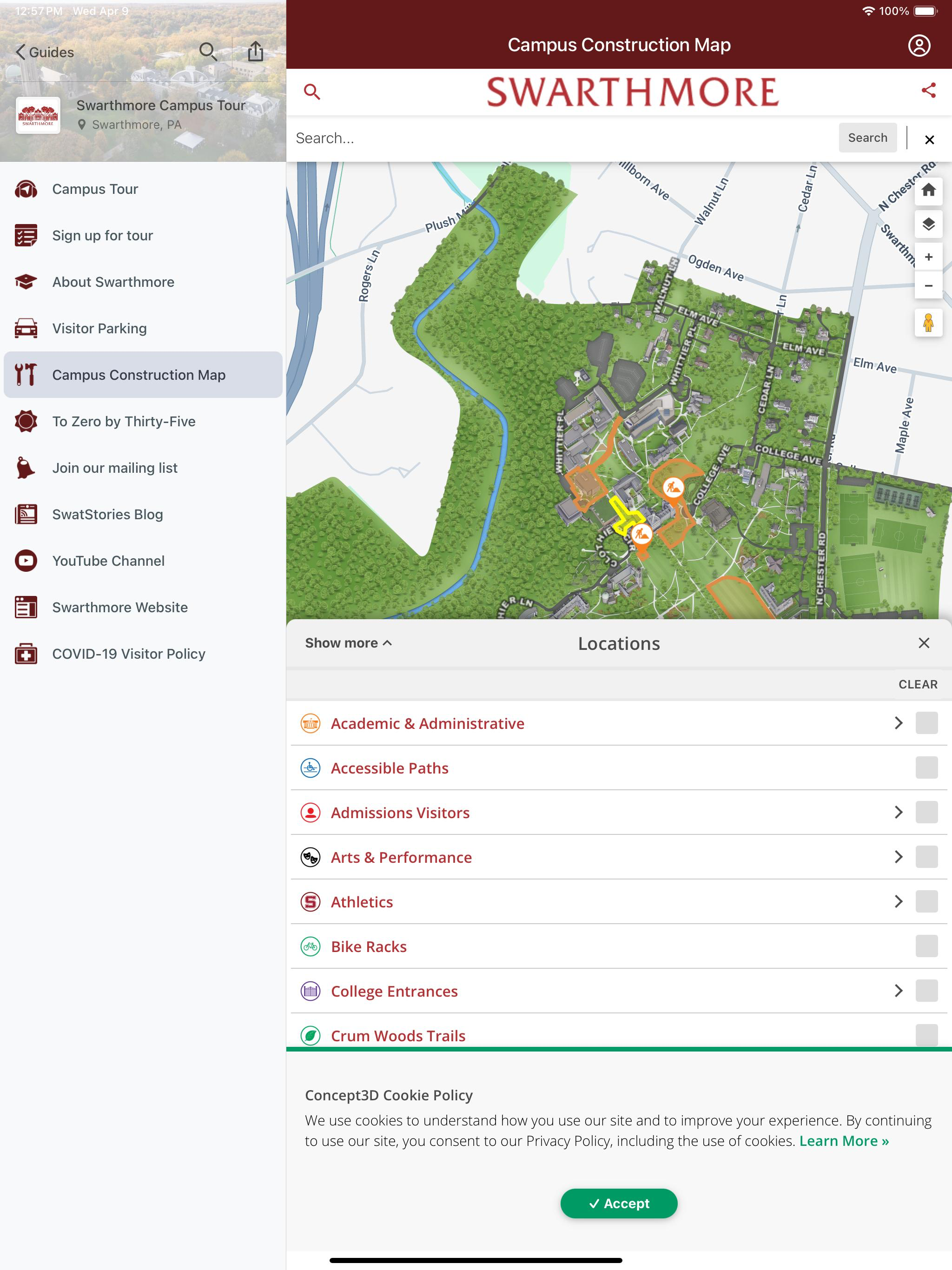
Task: Open the Learn More cookie link
Action: point(844,1141)
